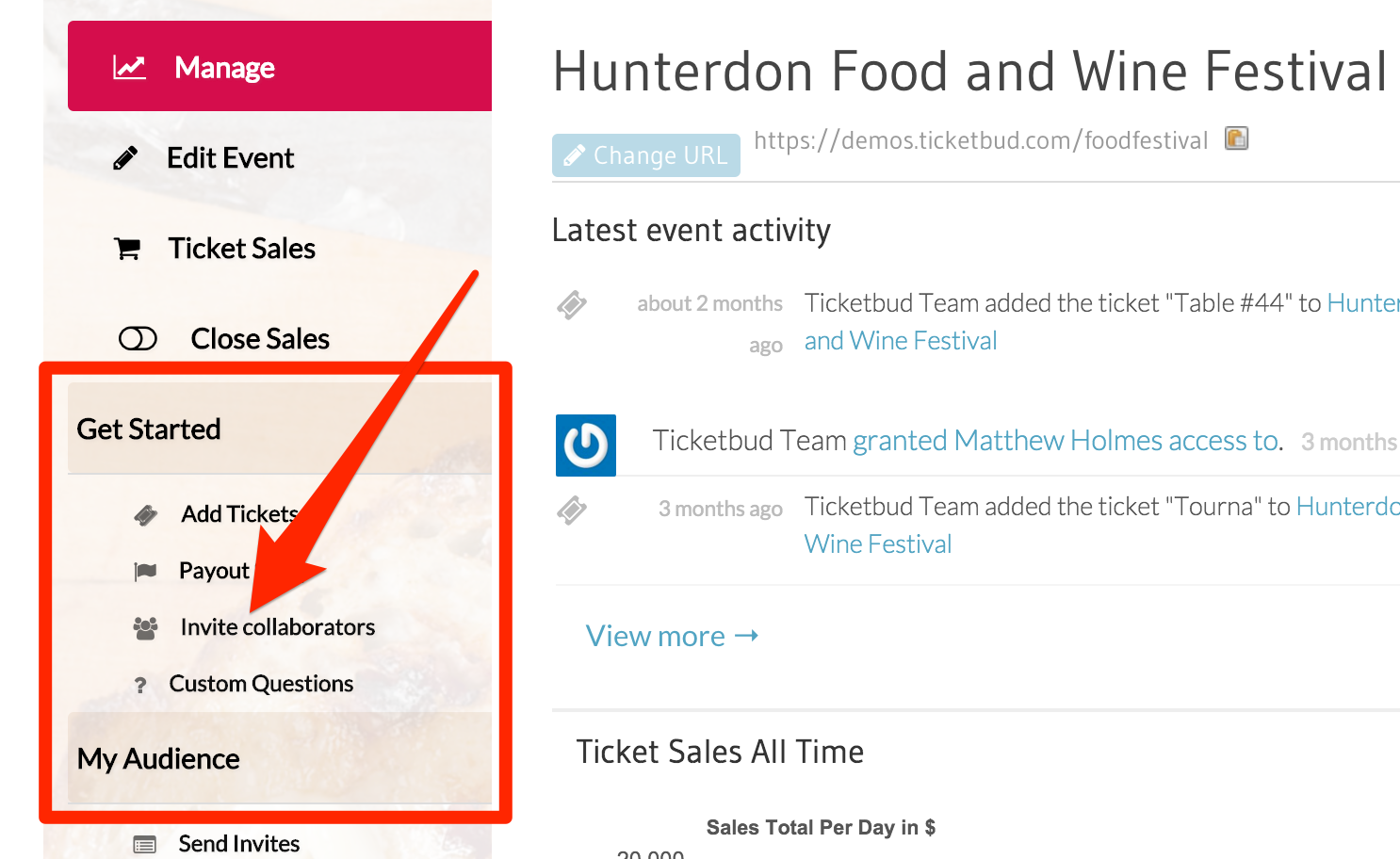Click the Add Tickets ticket icon
This screenshot has width=1400, height=859.
(146, 514)
